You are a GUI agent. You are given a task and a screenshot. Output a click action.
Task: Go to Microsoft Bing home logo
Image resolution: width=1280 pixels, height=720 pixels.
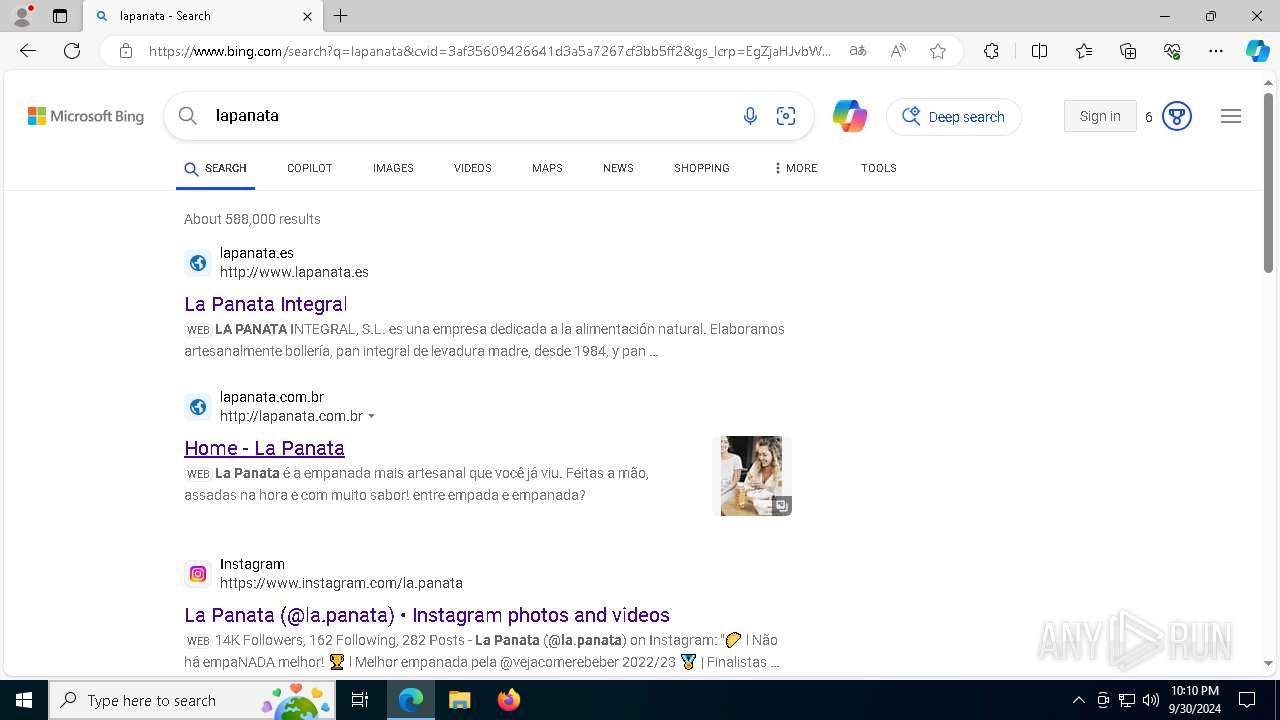86,116
